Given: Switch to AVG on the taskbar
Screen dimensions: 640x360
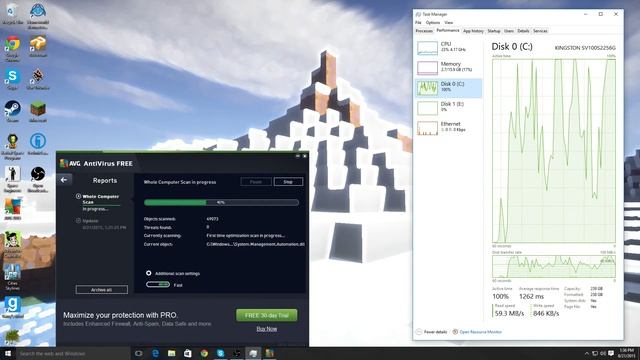Looking at the screenshot, I should point(269,353).
